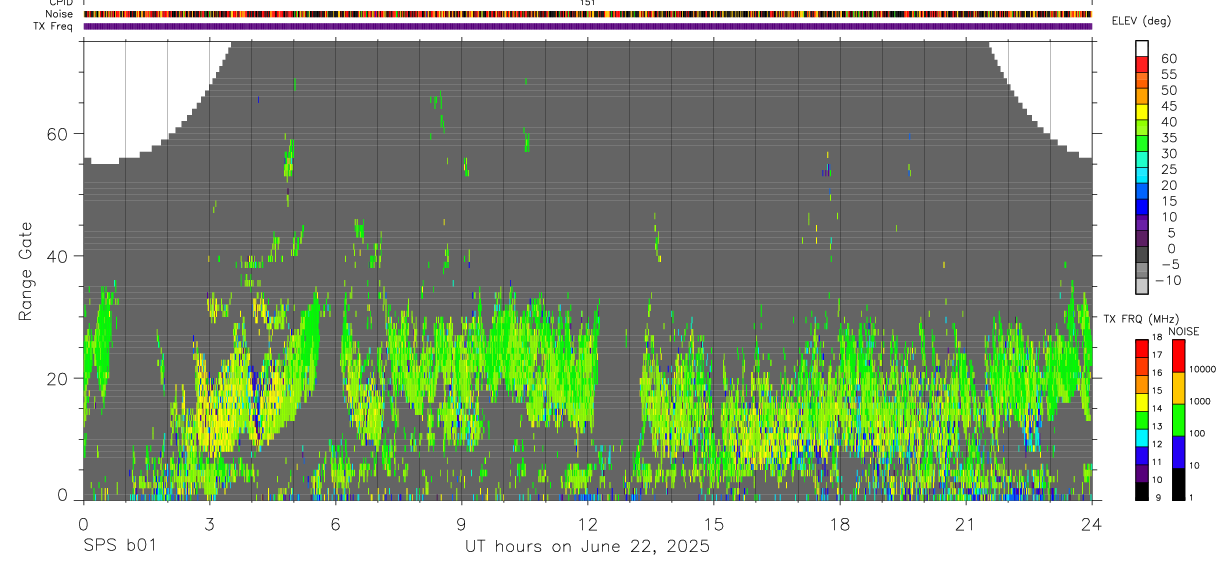
Task: Click the orange segment of the NOISE bar
Action: [x=1179, y=387]
